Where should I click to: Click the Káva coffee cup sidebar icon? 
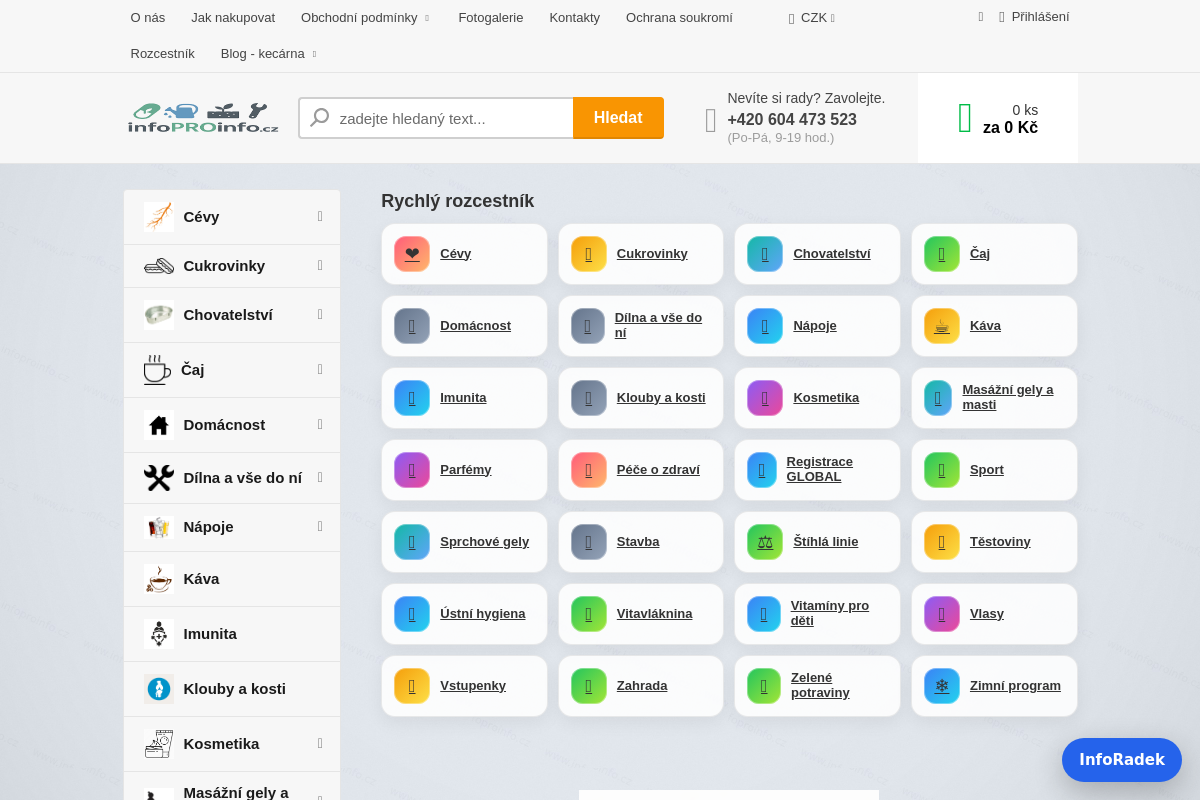point(159,579)
